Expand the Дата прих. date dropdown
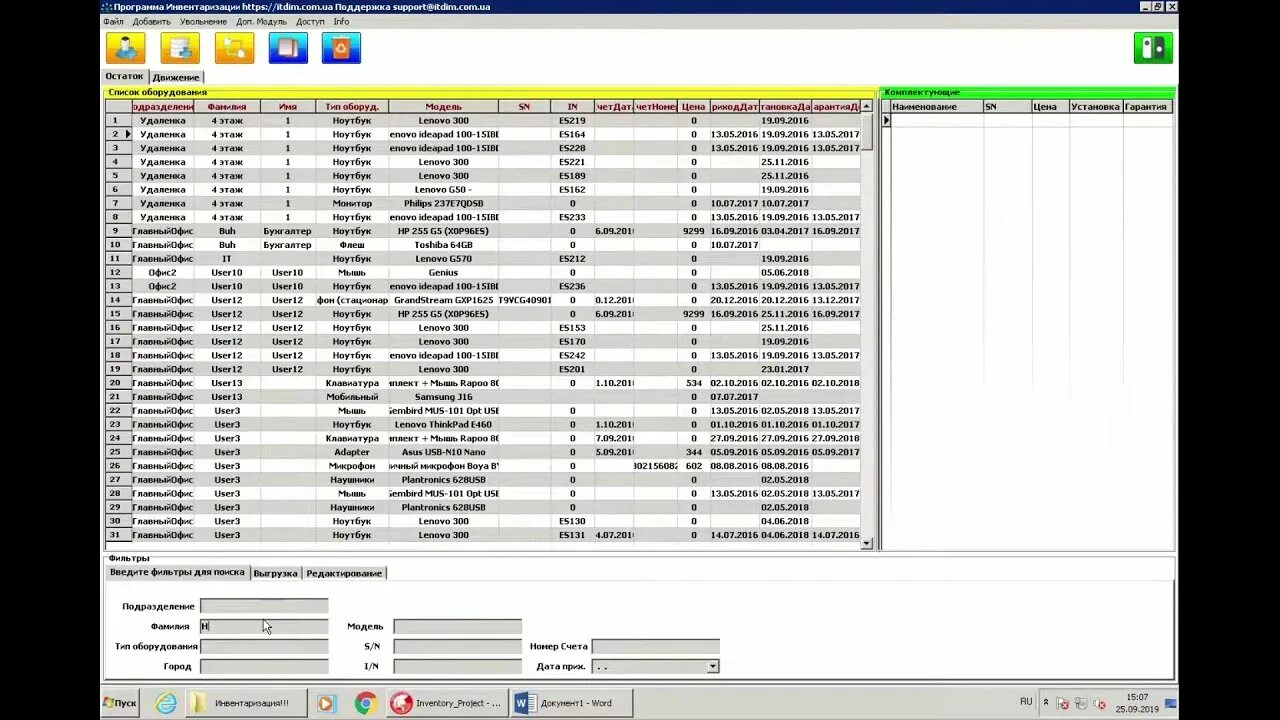 pos(712,666)
